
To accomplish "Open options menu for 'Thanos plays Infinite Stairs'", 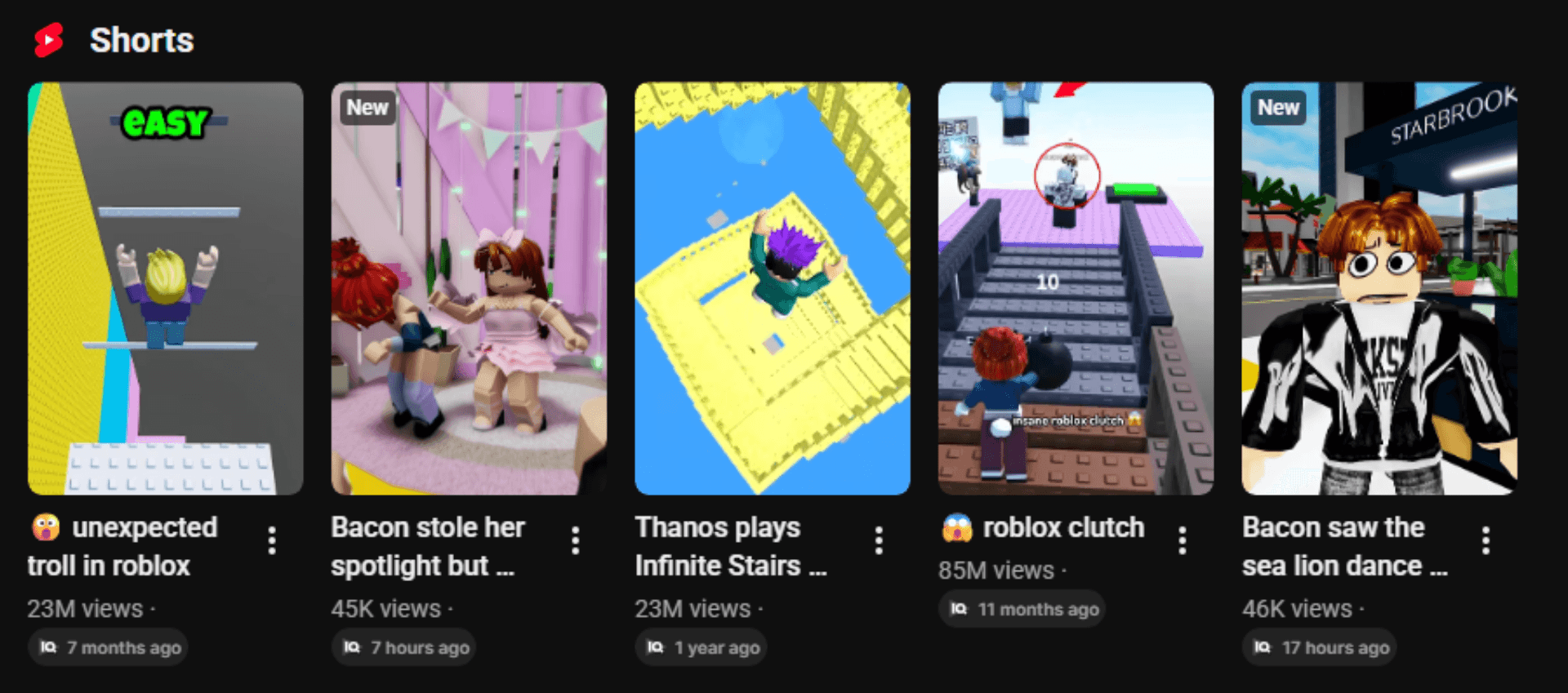I will point(879,540).
